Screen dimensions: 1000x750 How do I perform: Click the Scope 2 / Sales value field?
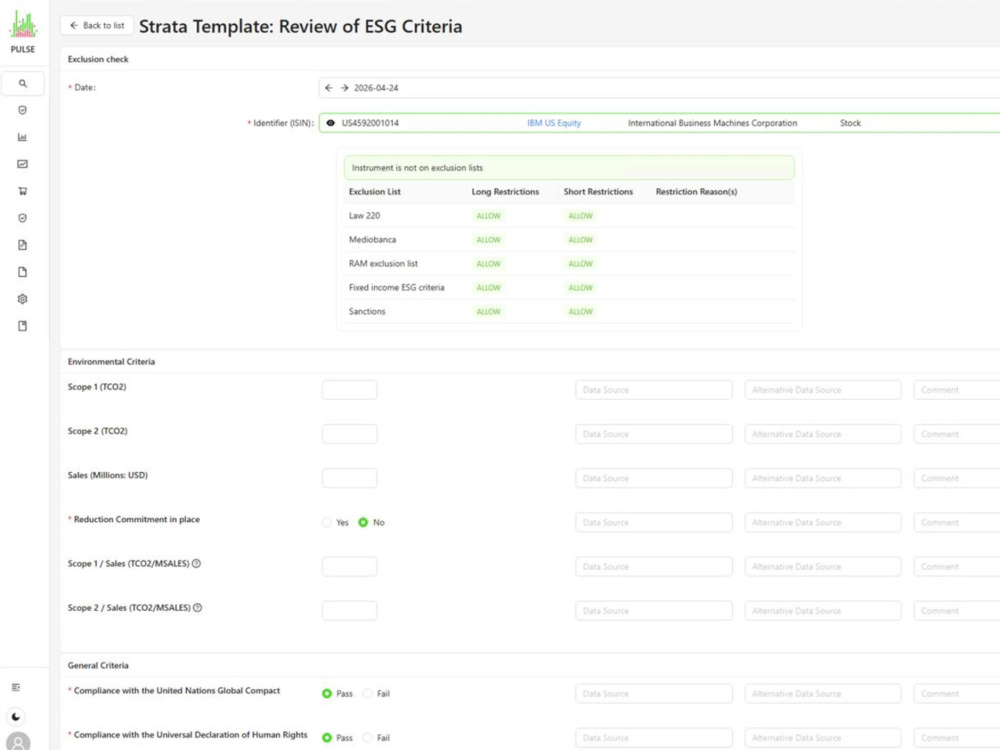pyautogui.click(x=349, y=611)
